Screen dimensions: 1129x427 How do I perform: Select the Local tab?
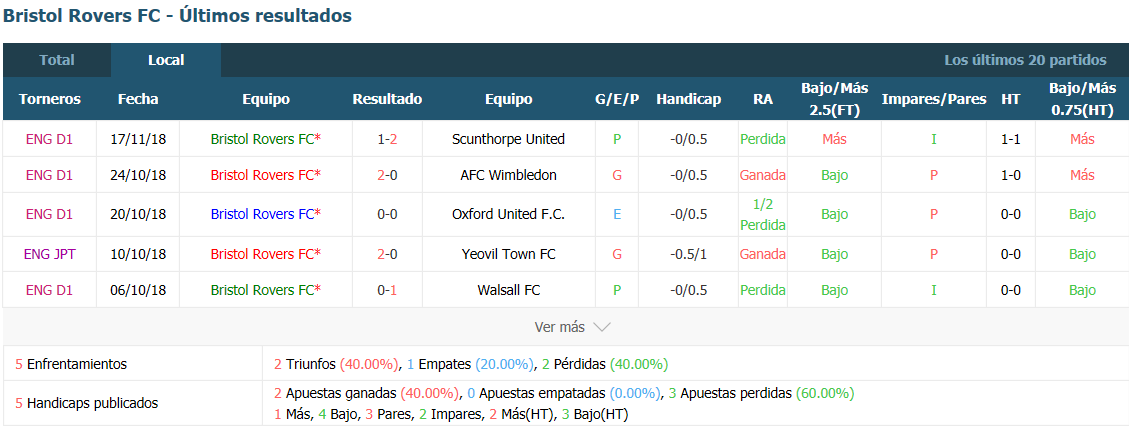point(166,60)
